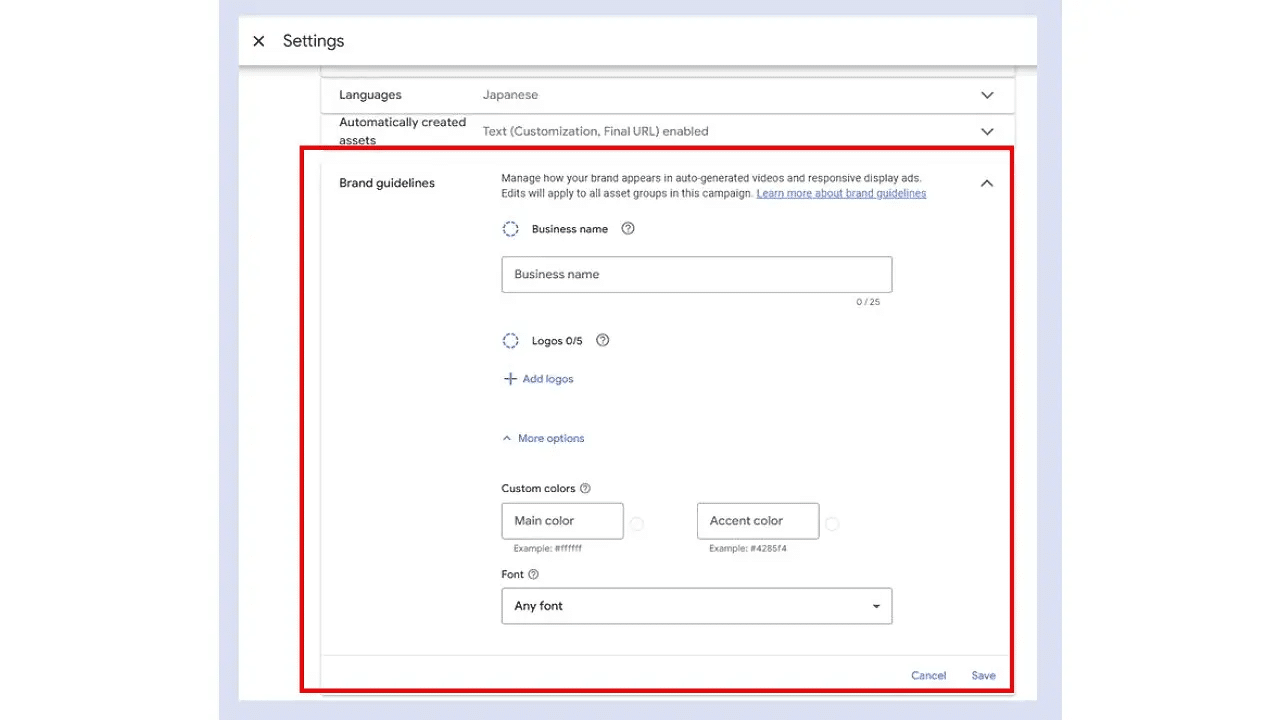The width and height of the screenshot is (1280, 720).
Task: Click the dashed circle beside Business name
Action: tap(510, 229)
